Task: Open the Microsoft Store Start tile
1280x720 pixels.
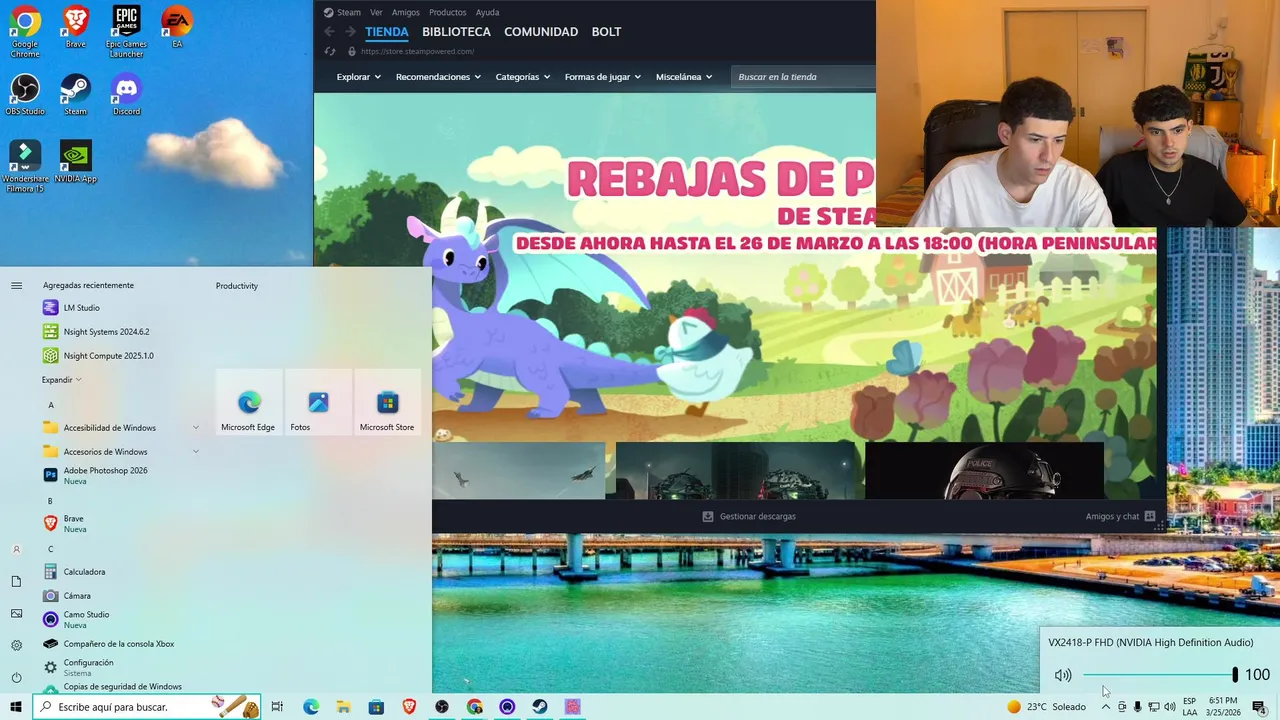Action: pyautogui.click(x=387, y=402)
